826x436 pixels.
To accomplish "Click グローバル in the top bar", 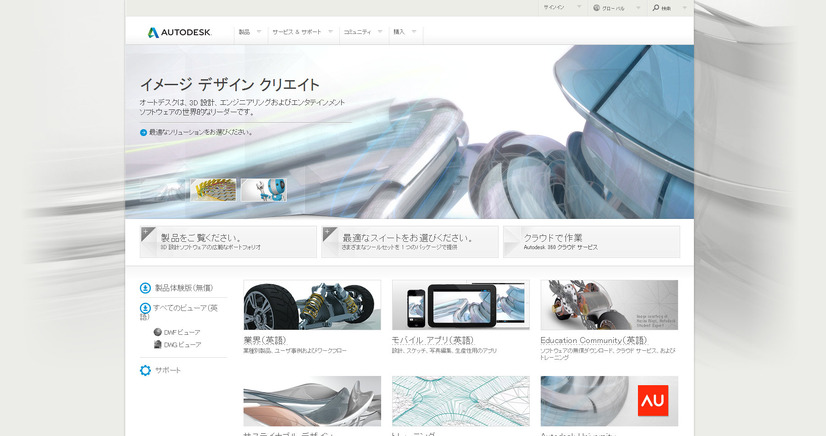I will click(613, 8).
